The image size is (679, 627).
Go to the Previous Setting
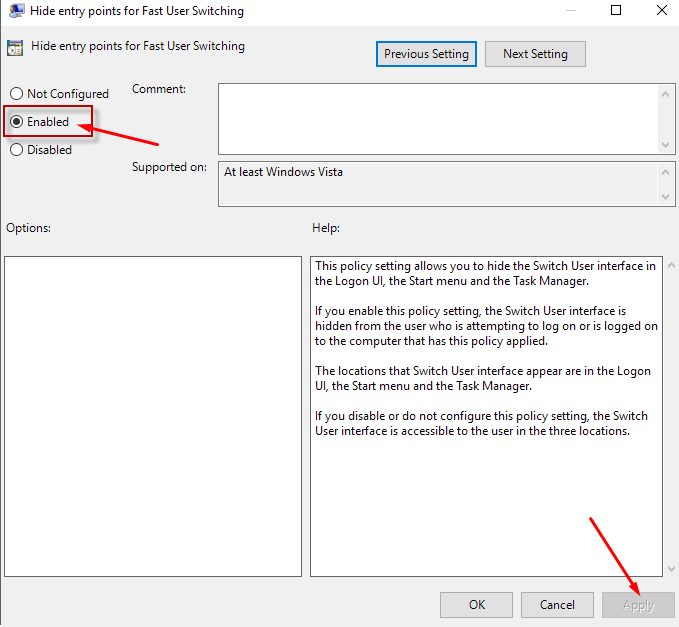[427, 54]
